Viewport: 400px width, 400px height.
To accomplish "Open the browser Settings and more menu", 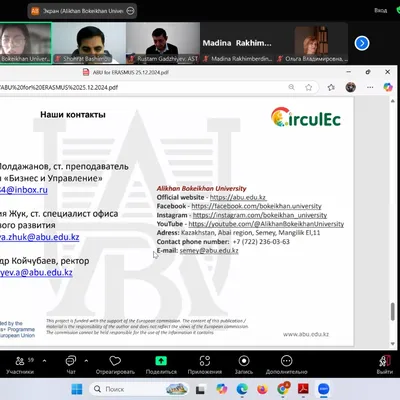I will tap(370, 87).
